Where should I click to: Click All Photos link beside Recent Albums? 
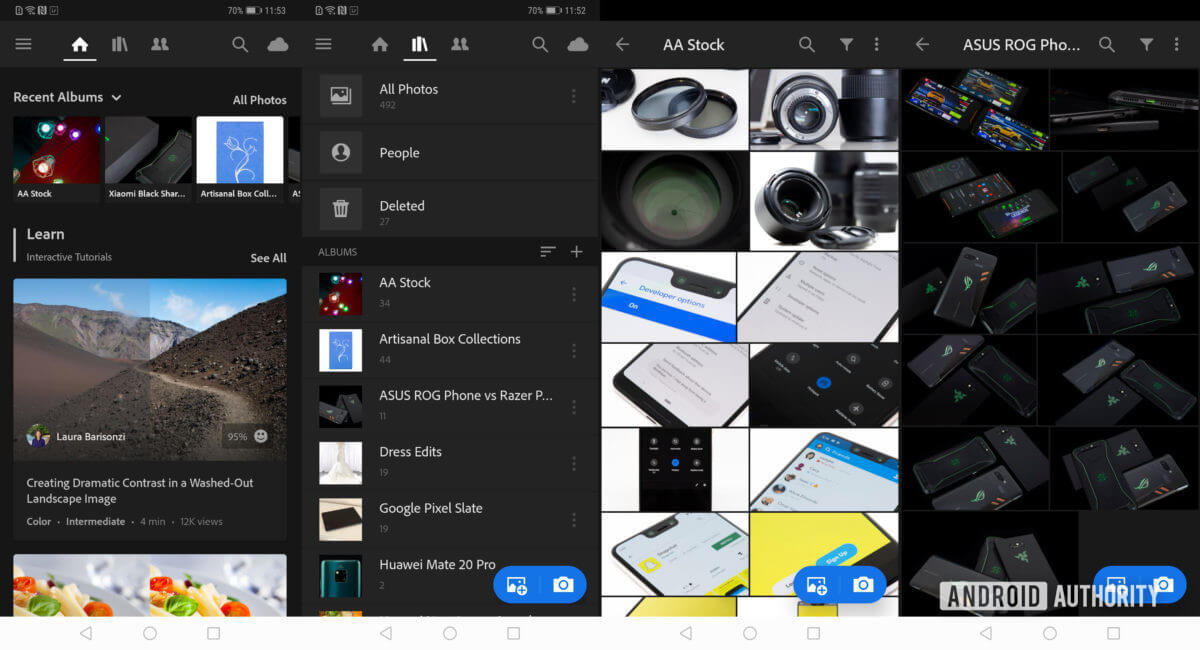[x=259, y=100]
